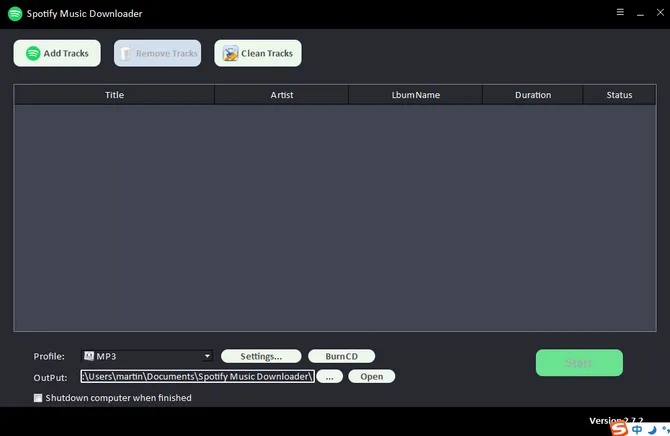Open the hamburger menu icon in title bar

(x=620, y=12)
